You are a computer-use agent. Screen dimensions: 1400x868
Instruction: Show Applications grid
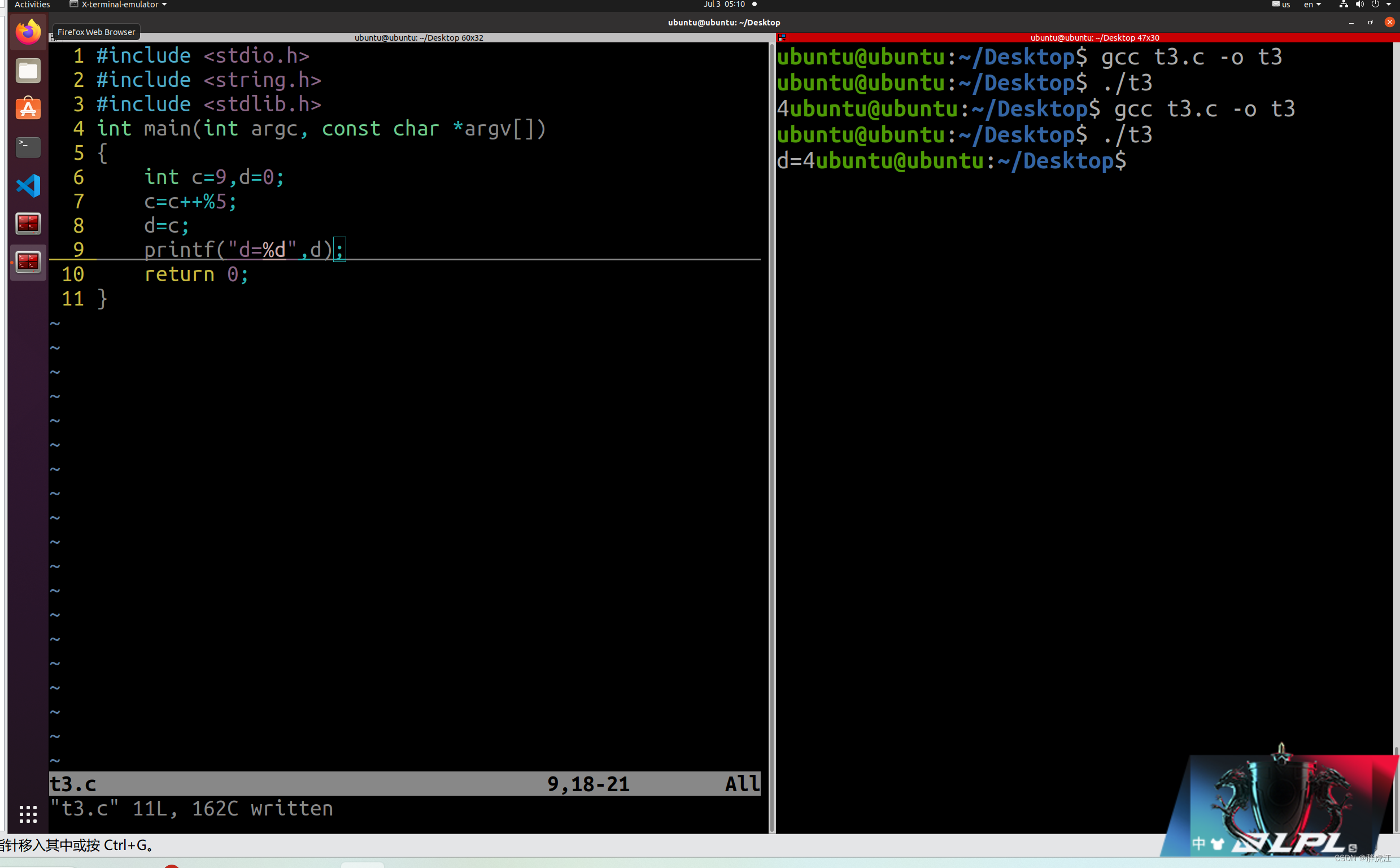pos(28,813)
